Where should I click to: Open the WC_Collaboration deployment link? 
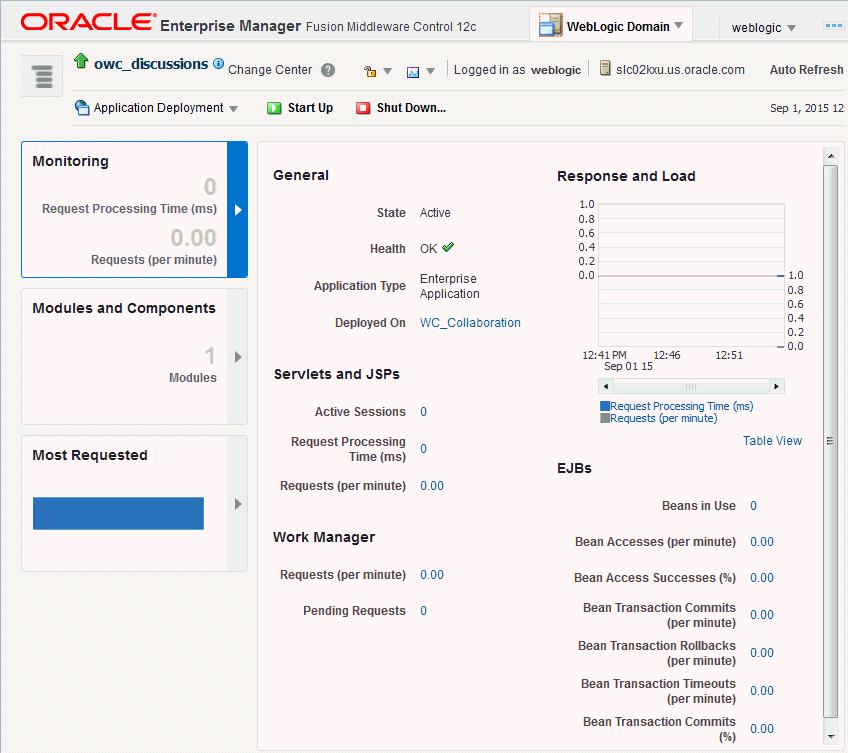tap(470, 323)
